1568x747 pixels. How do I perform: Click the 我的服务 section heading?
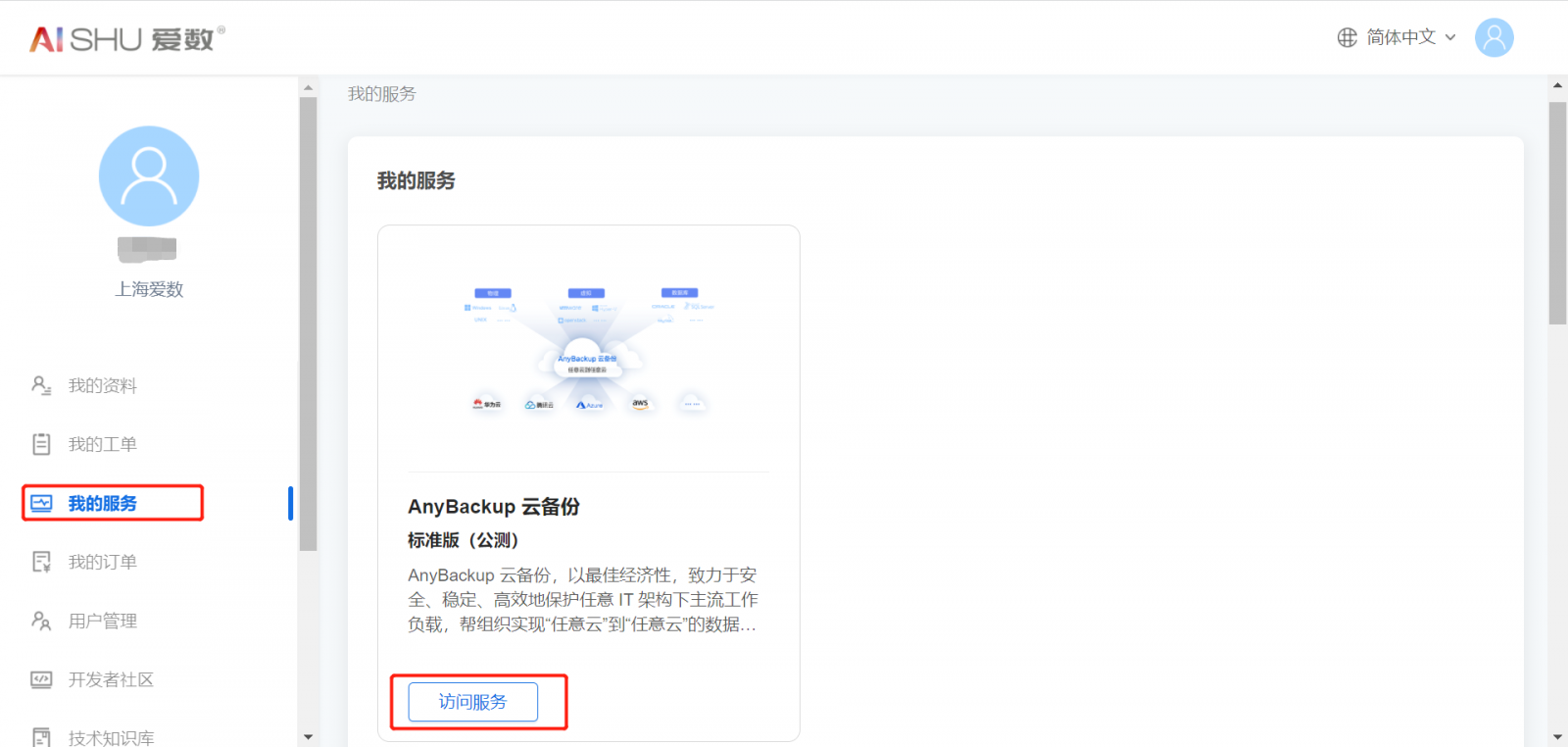(x=416, y=180)
